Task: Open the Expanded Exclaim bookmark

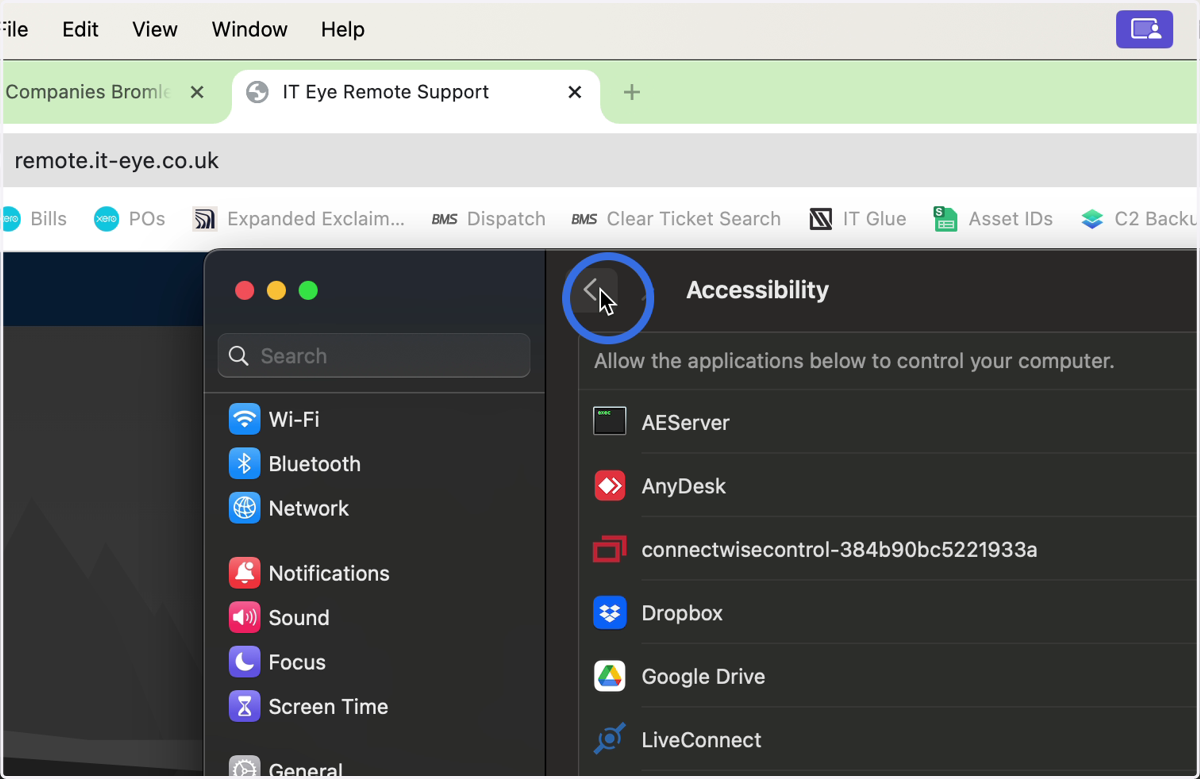Action: coord(299,219)
